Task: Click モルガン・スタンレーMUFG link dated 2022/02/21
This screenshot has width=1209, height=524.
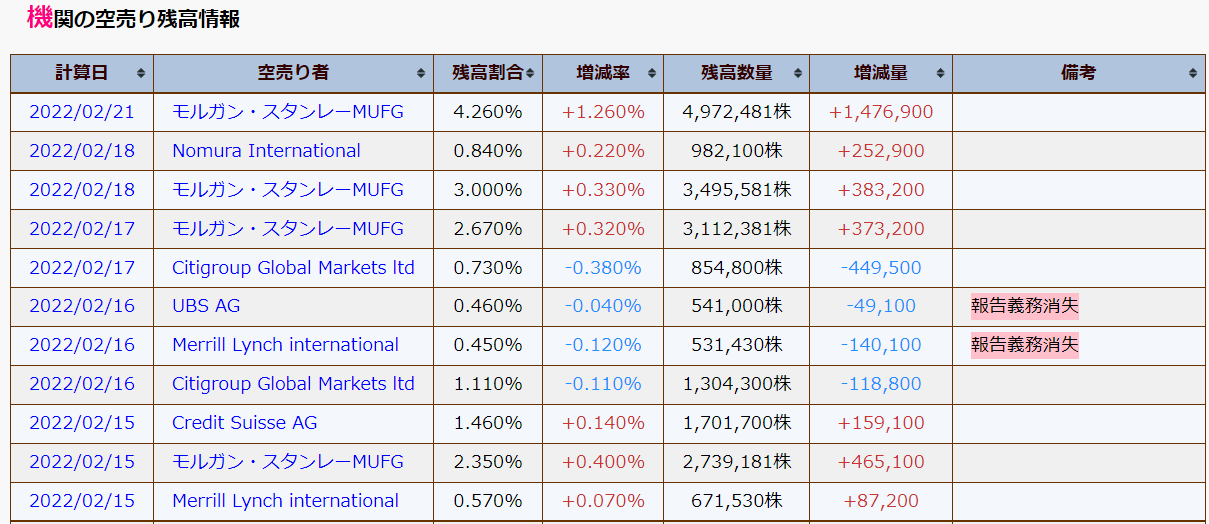Action: pos(288,112)
